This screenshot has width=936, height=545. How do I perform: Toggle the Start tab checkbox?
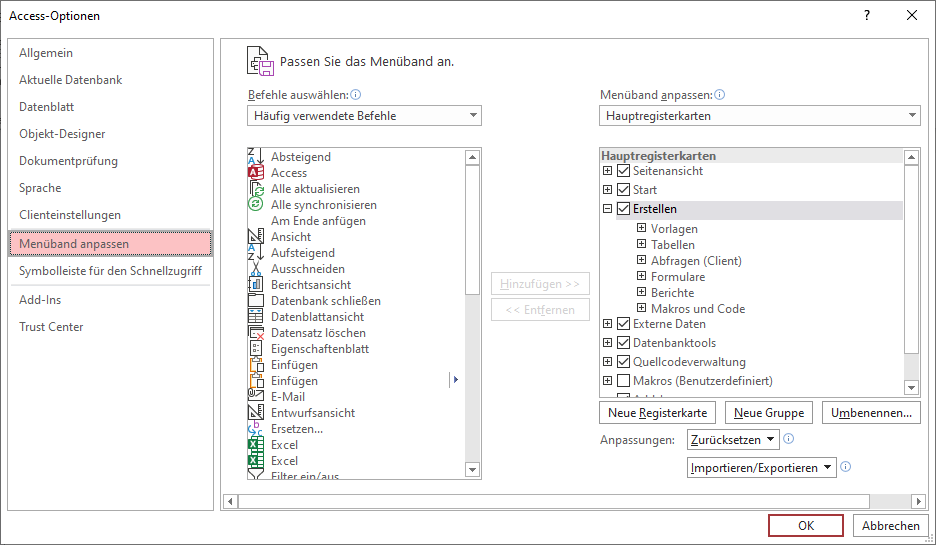624,190
